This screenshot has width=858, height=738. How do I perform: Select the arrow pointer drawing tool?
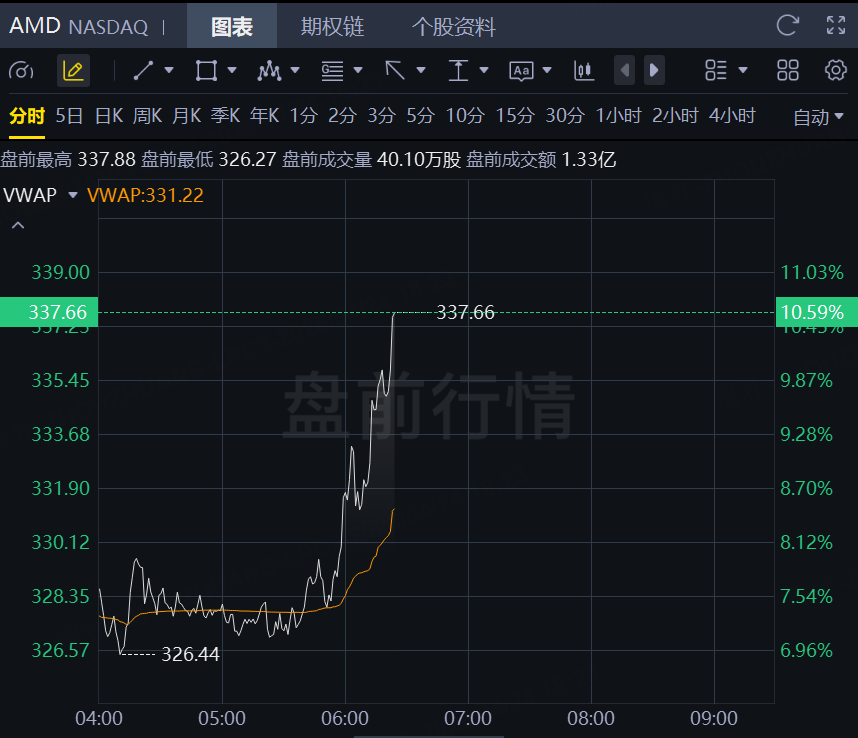[x=395, y=71]
